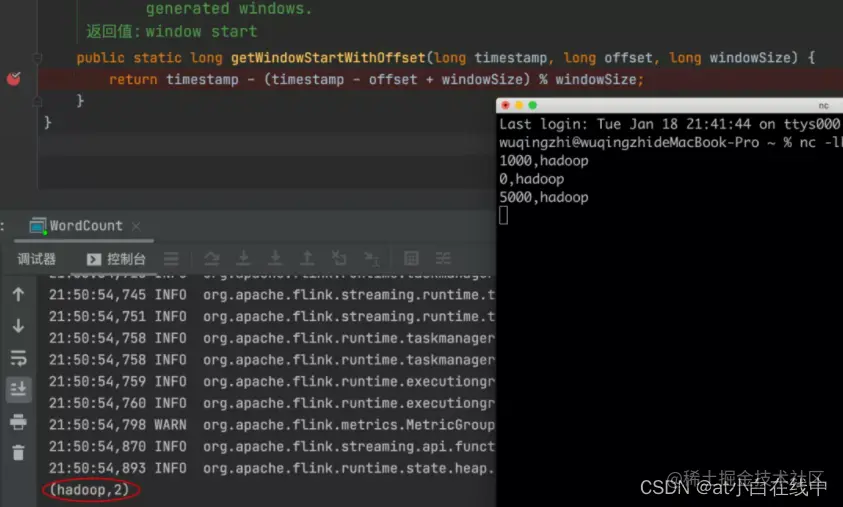Click the 'Last login' line in terminal
The image size is (843, 507).
669,124
